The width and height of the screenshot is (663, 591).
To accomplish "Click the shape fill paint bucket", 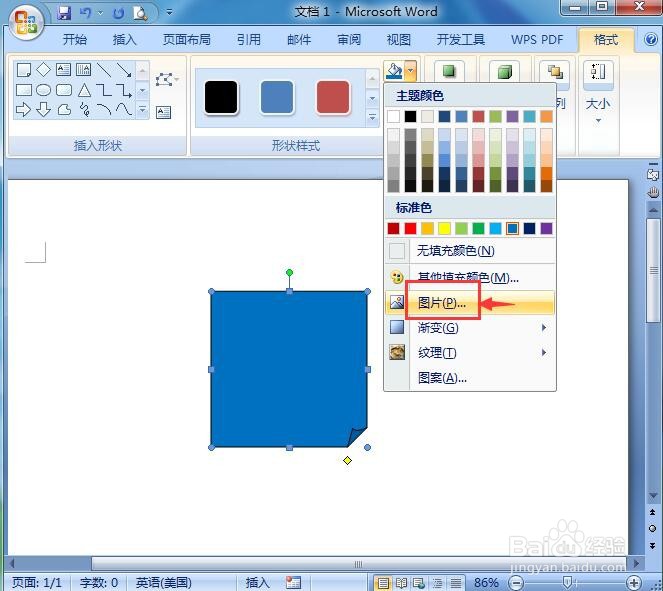I will [394, 71].
